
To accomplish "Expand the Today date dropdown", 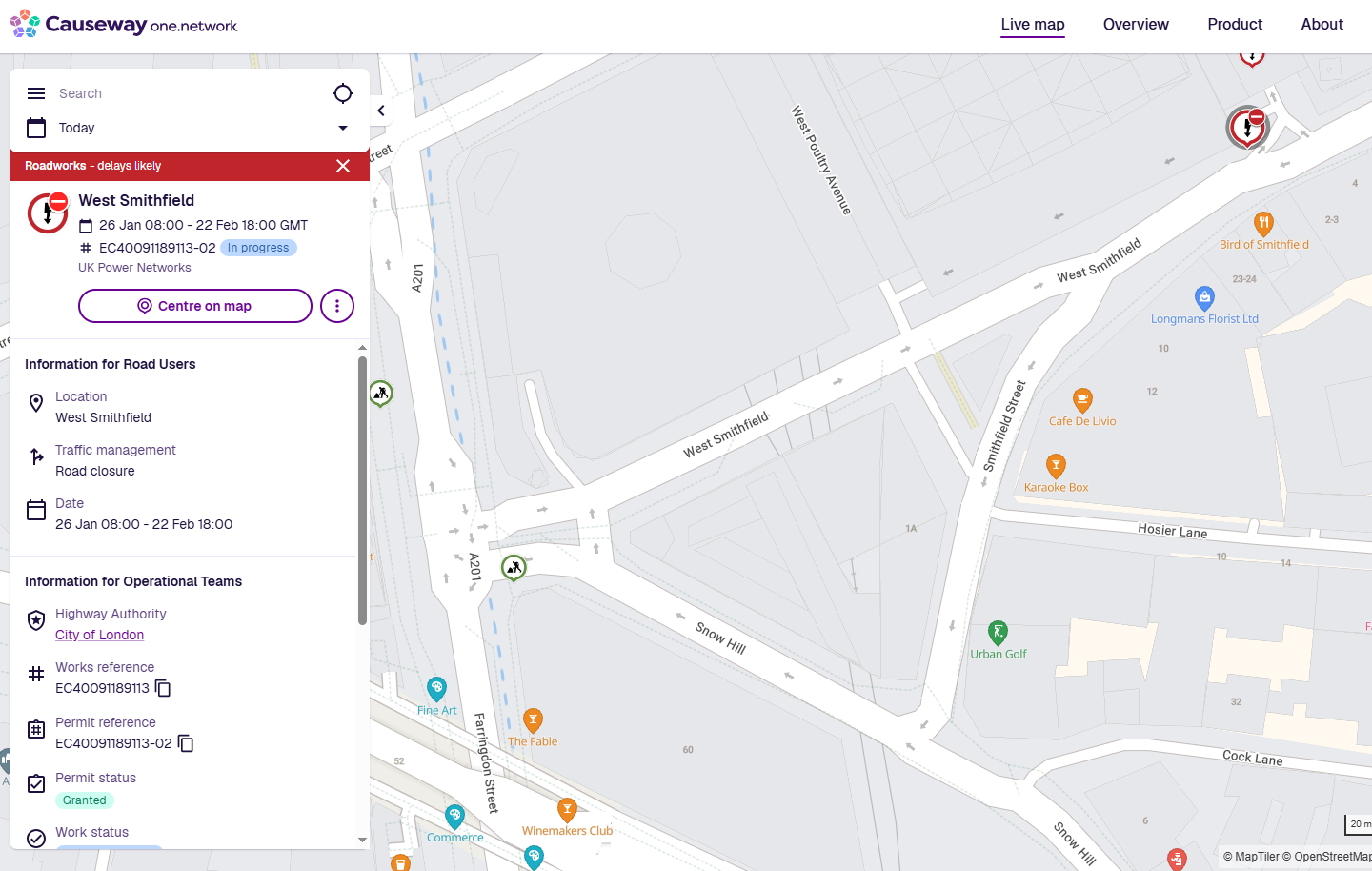I will point(343,128).
